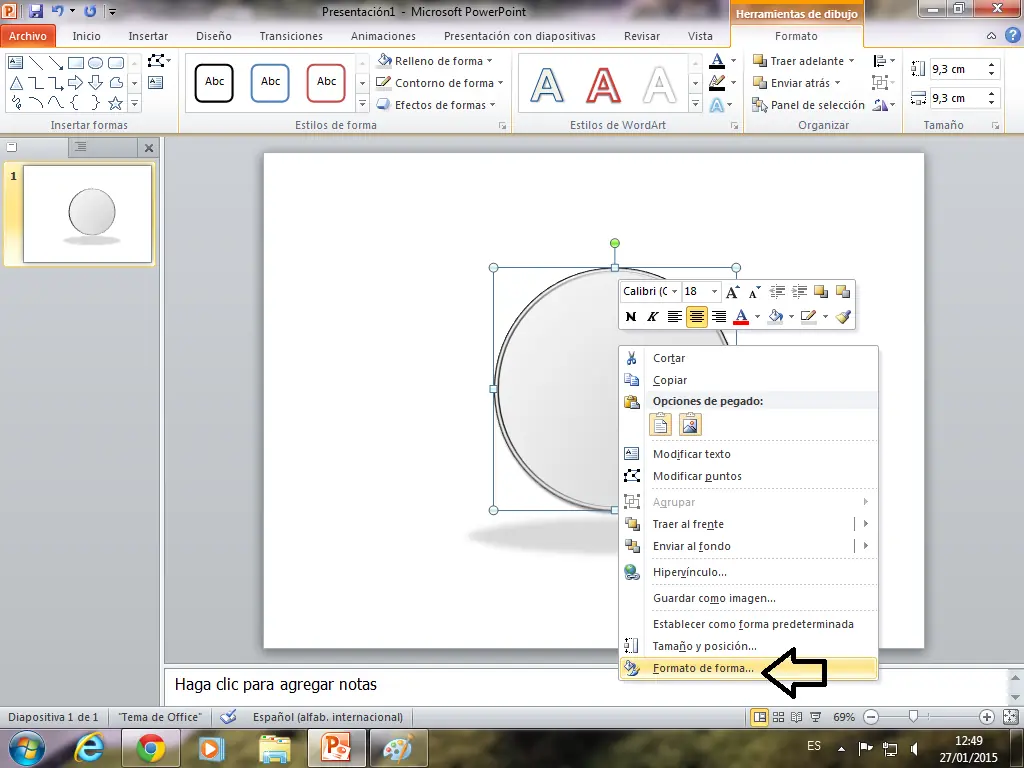1024x768 pixels.
Task: Select the oval shape in shapes gallery
Action: [95, 63]
